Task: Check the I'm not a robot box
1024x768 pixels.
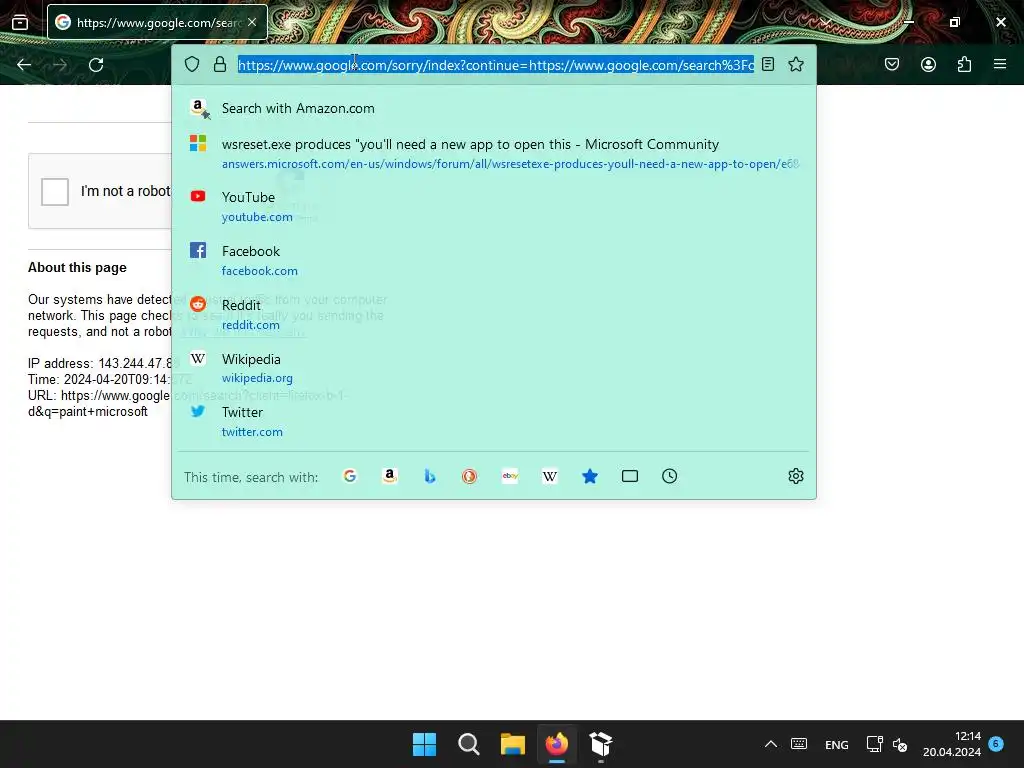Action: click(55, 191)
